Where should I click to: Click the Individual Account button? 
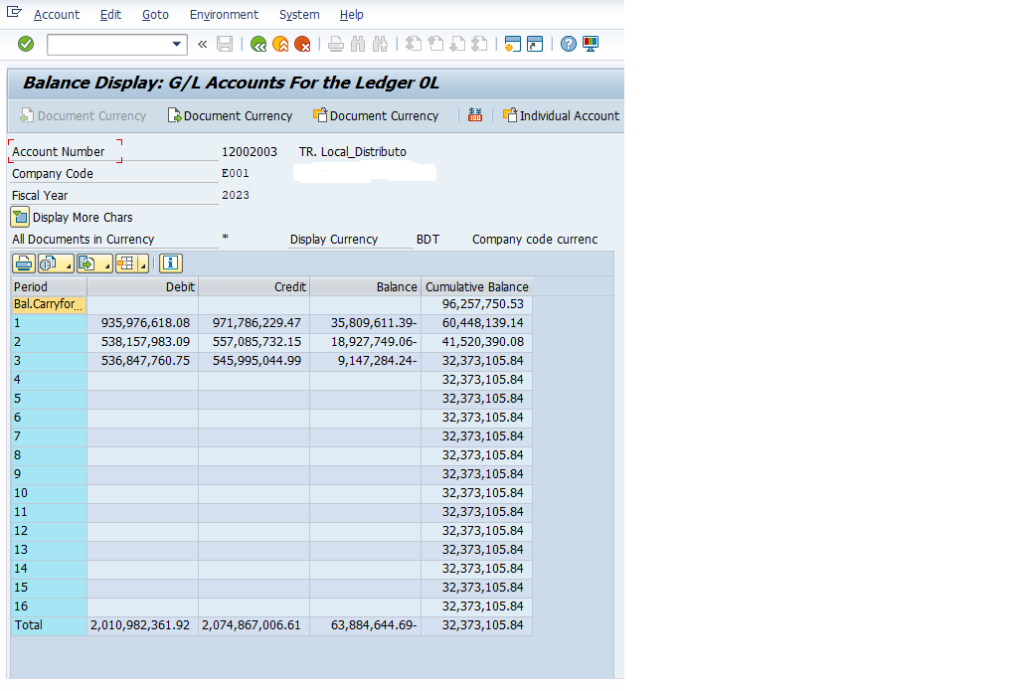[560, 115]
